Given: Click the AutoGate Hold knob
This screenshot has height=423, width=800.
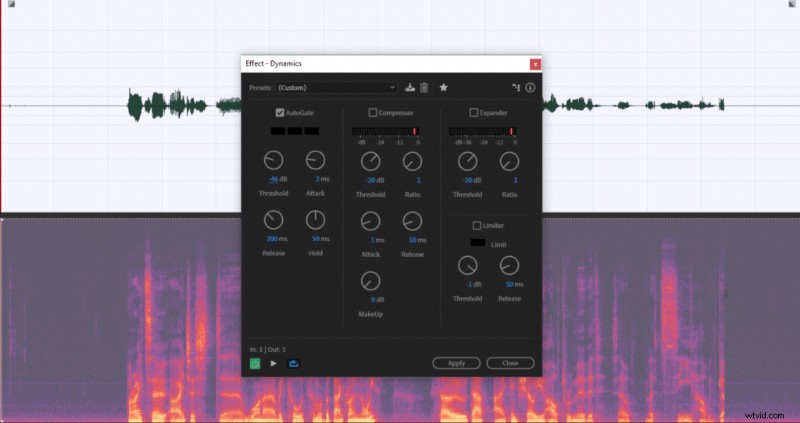Looking at the screenshot, I should tap(315, 220).
